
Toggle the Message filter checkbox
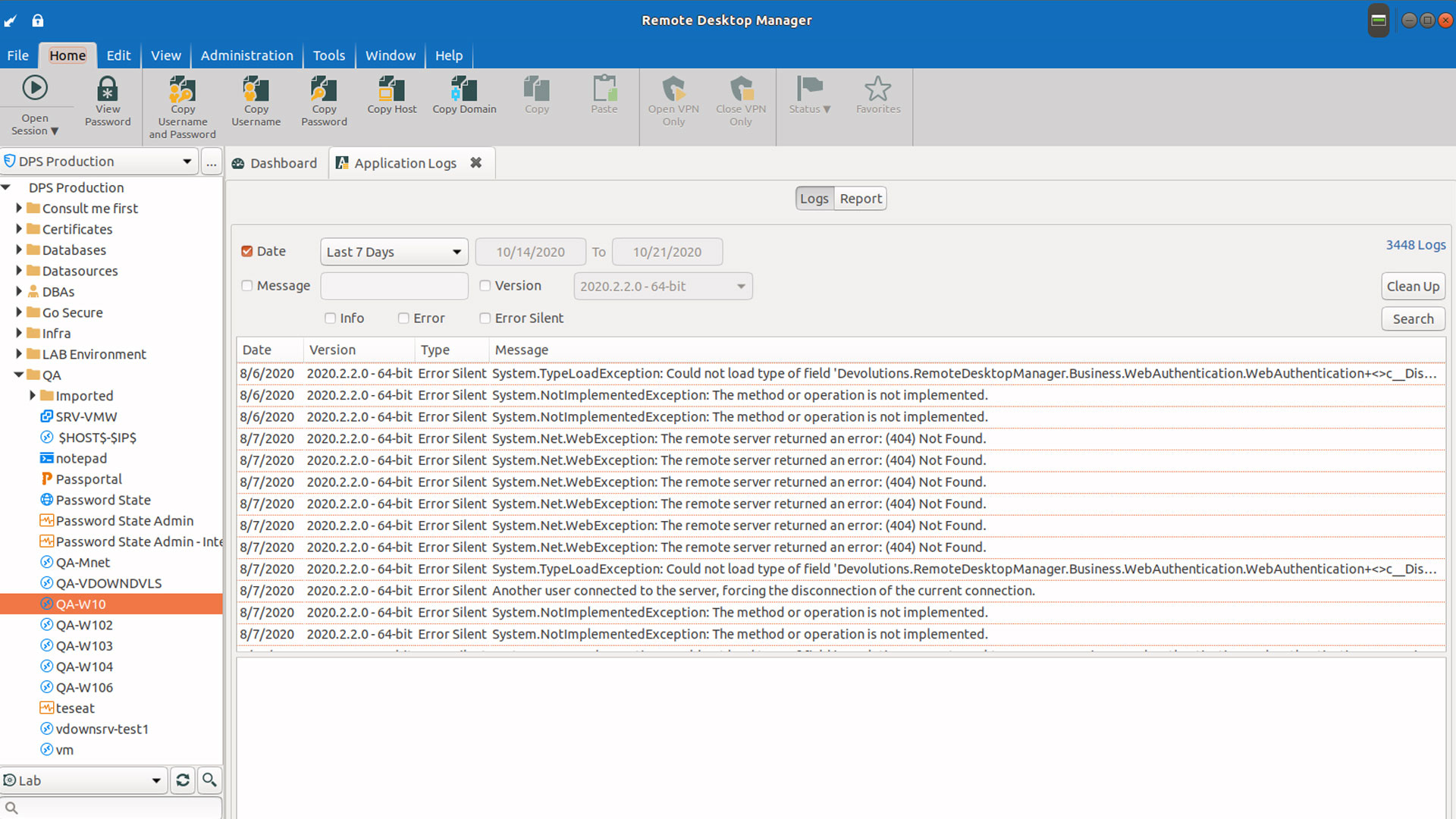click(x=247, y=285)
